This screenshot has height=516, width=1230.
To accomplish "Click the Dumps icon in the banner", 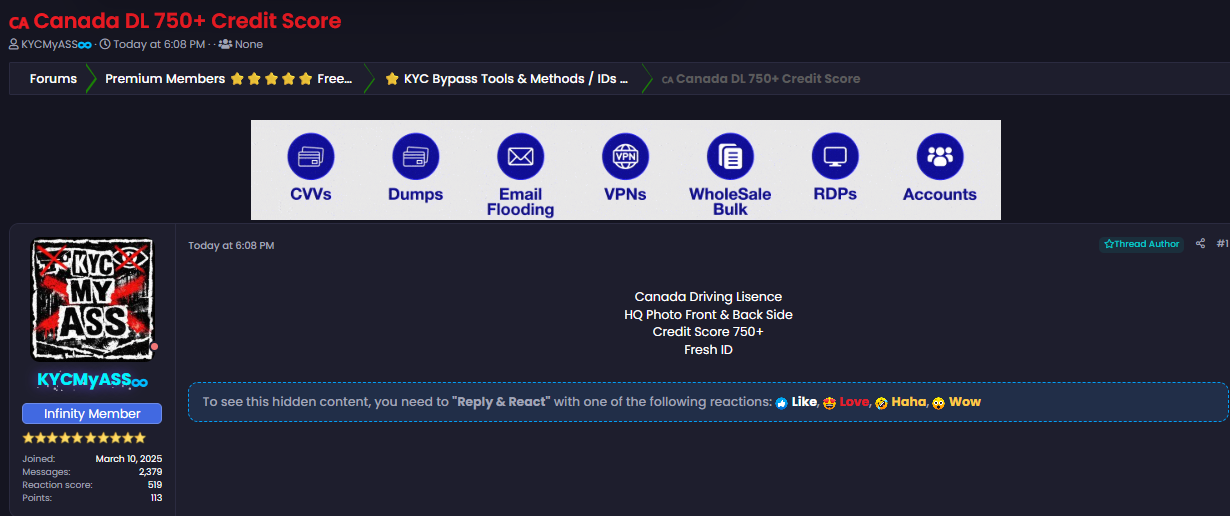I will click(x=415, y=157).
